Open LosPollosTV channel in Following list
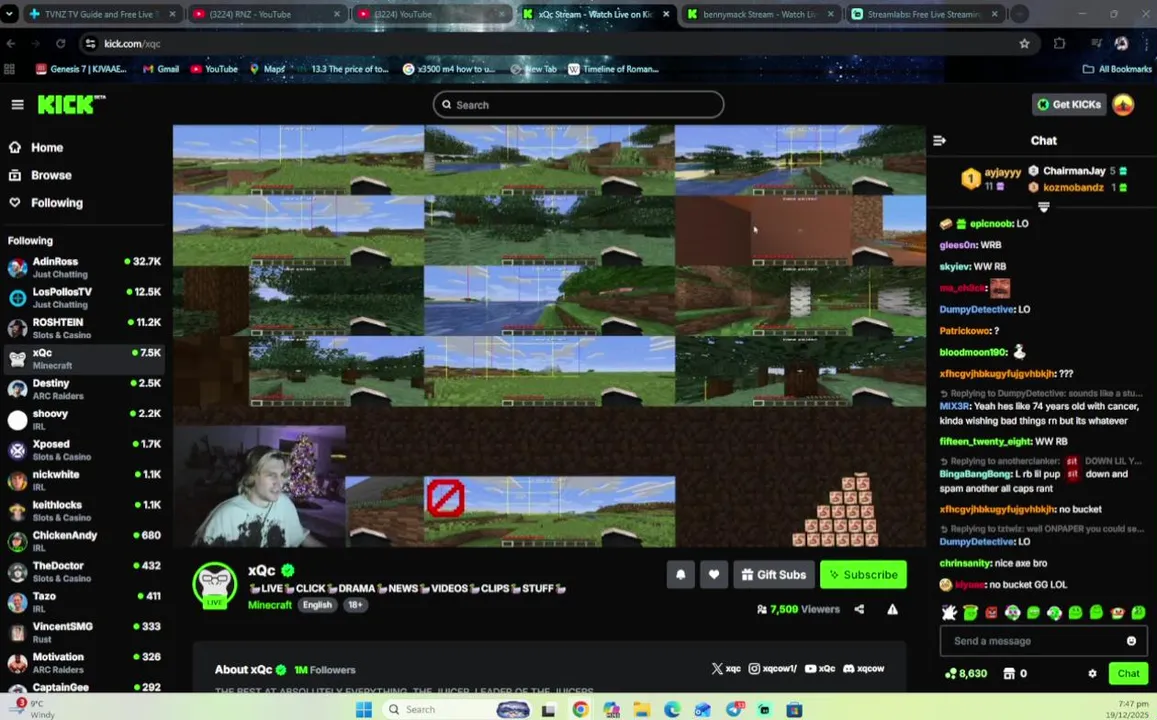This screenshot has width=1157, height=720. [x=84, y=297]
